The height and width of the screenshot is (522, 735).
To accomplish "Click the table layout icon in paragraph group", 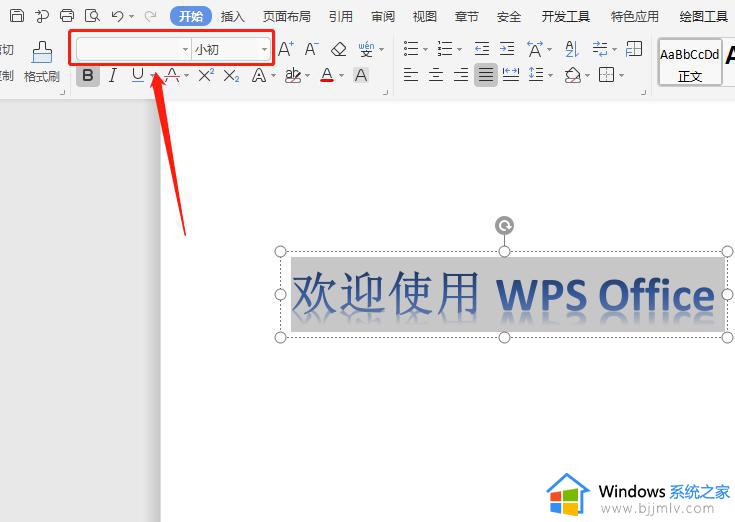I will click(634, 49).
